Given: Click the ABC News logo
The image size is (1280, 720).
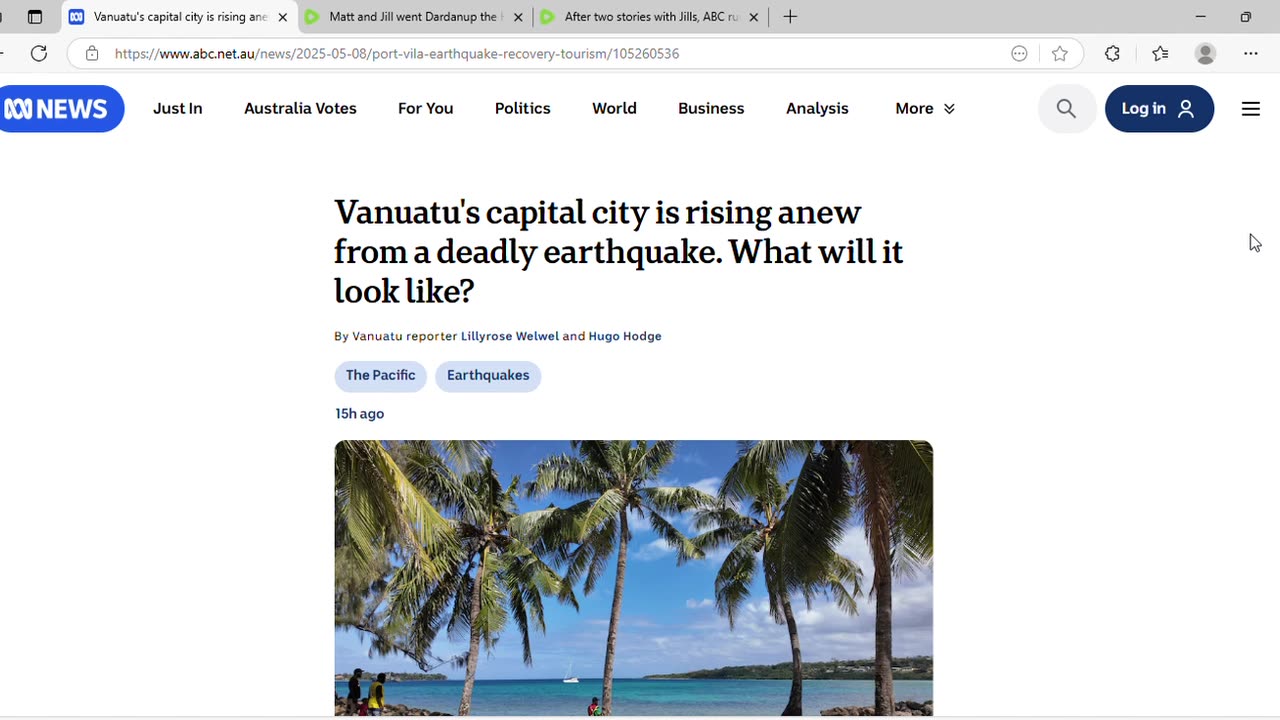Looking at the screenshot, I should (60, 109).
